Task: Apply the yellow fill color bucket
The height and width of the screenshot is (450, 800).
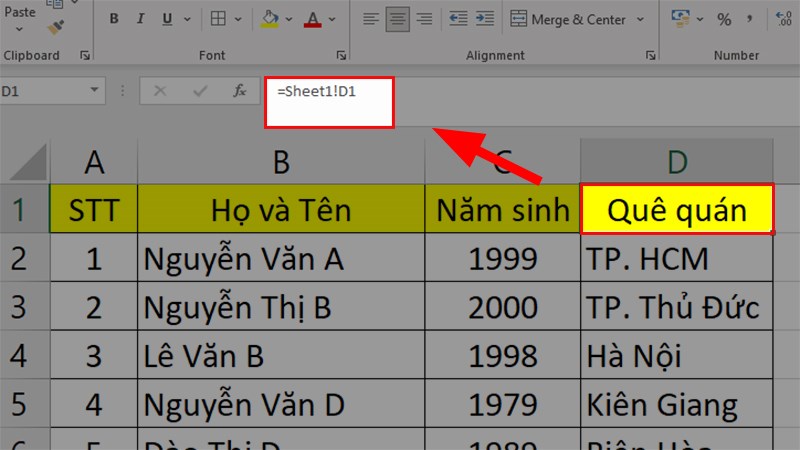Action: pyautogui.click(x=269, y=19)
